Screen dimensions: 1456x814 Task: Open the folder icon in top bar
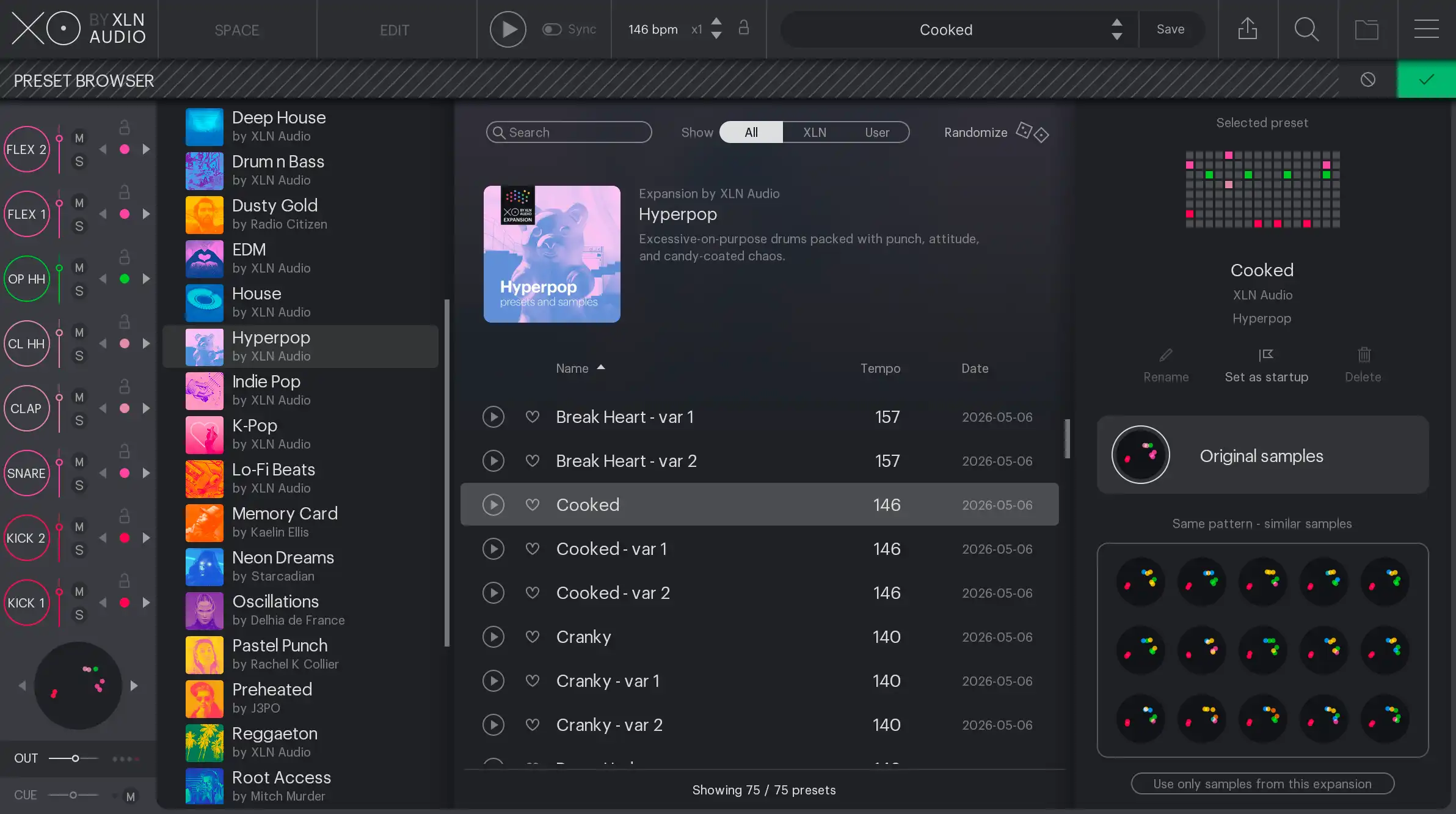tap(1367, 29)
